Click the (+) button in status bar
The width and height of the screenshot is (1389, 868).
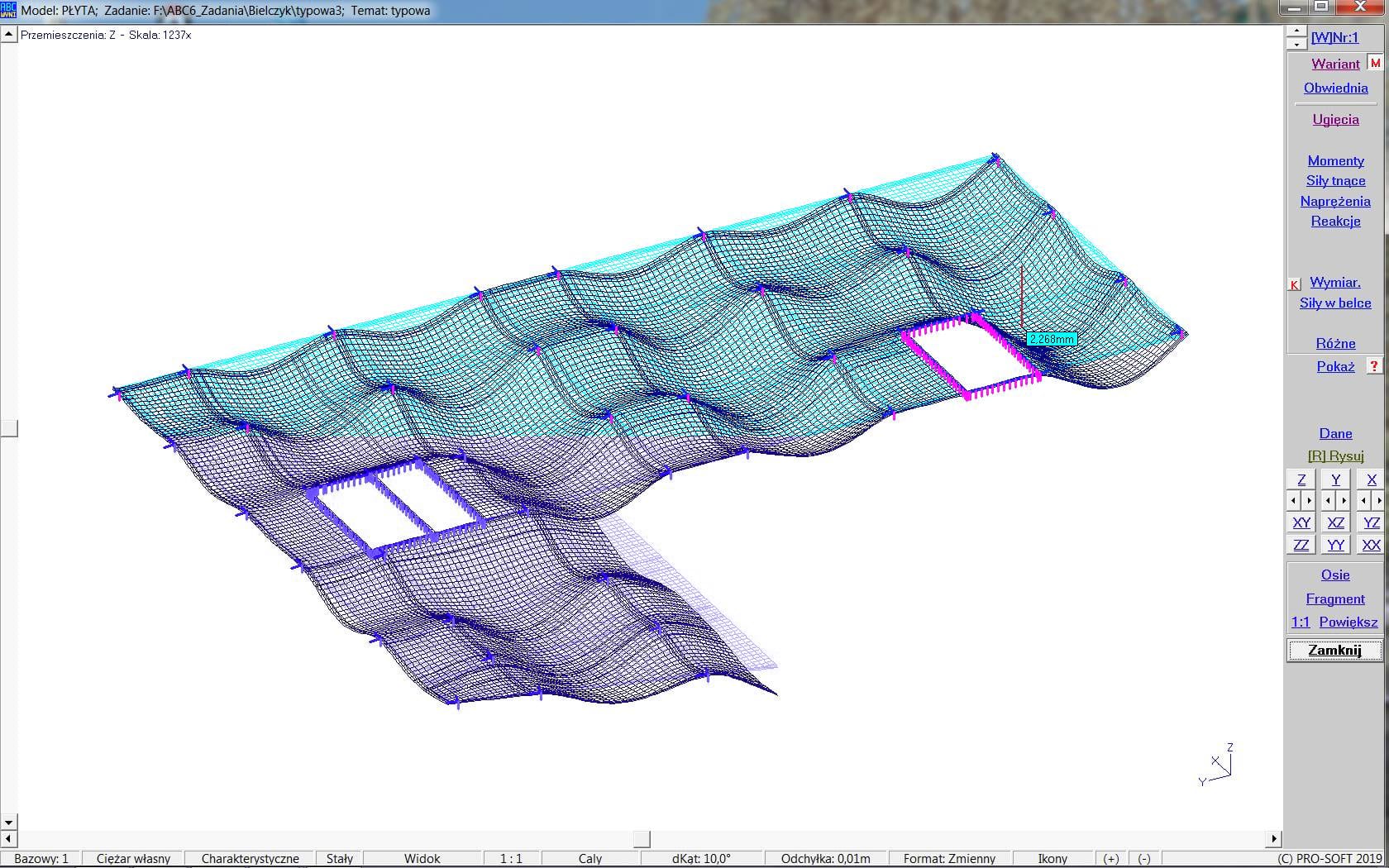click(x=1111, y=858)
